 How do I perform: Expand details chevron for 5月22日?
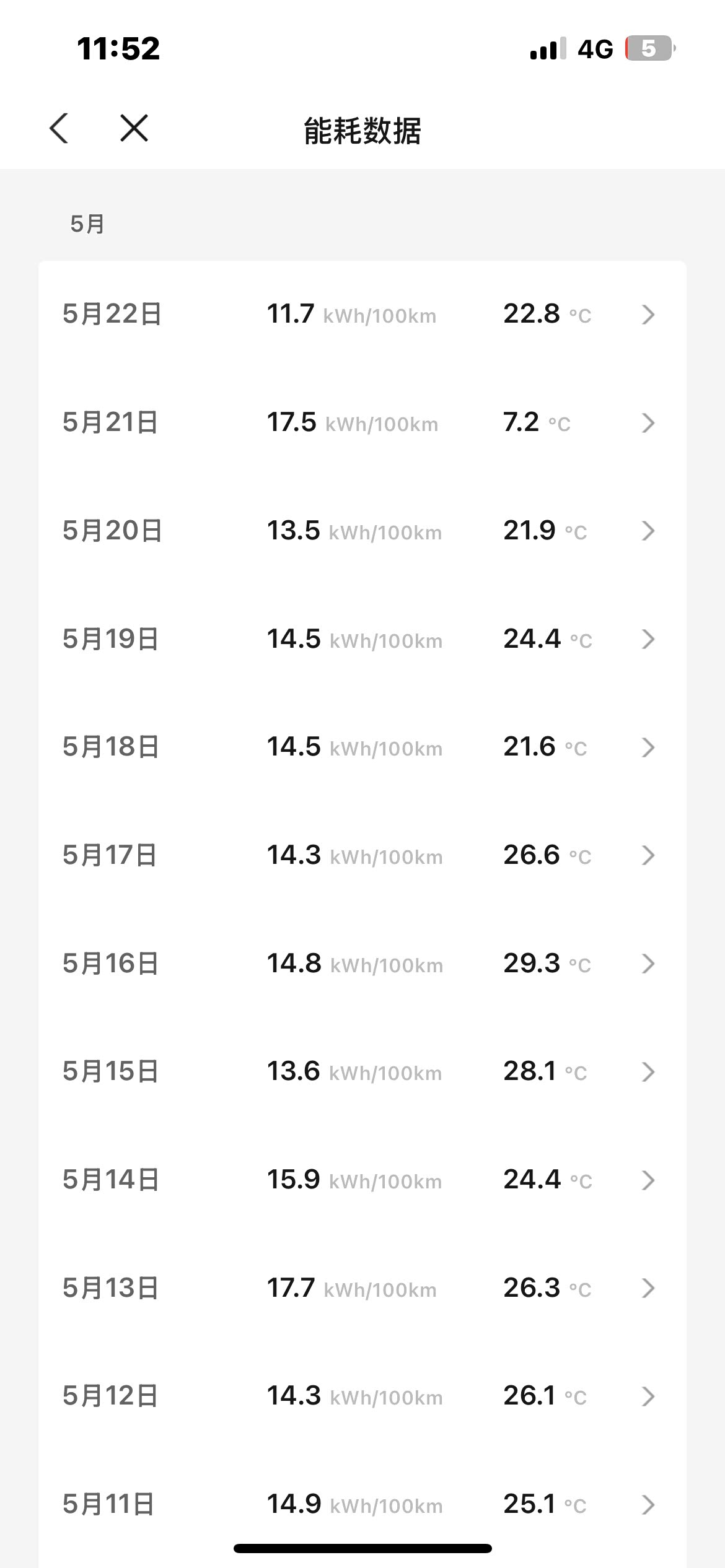point(648,315)
